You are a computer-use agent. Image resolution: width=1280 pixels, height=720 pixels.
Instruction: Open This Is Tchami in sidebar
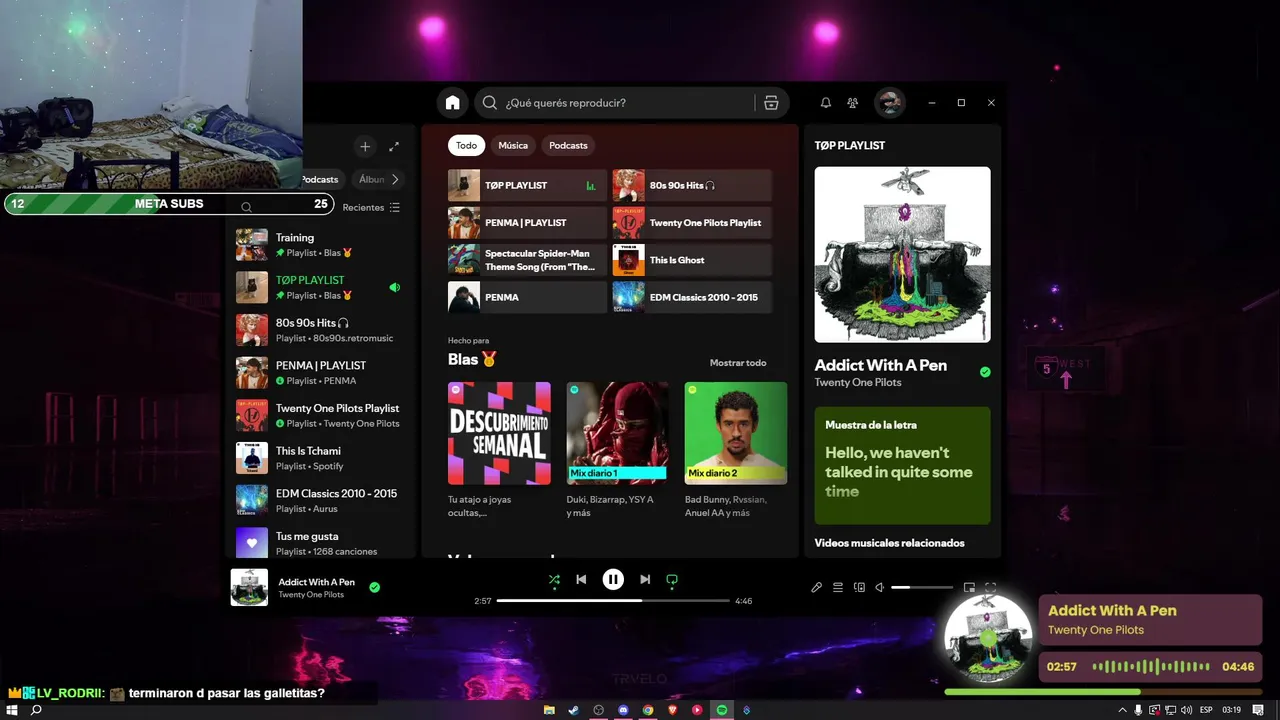click(x=318, y=458)
